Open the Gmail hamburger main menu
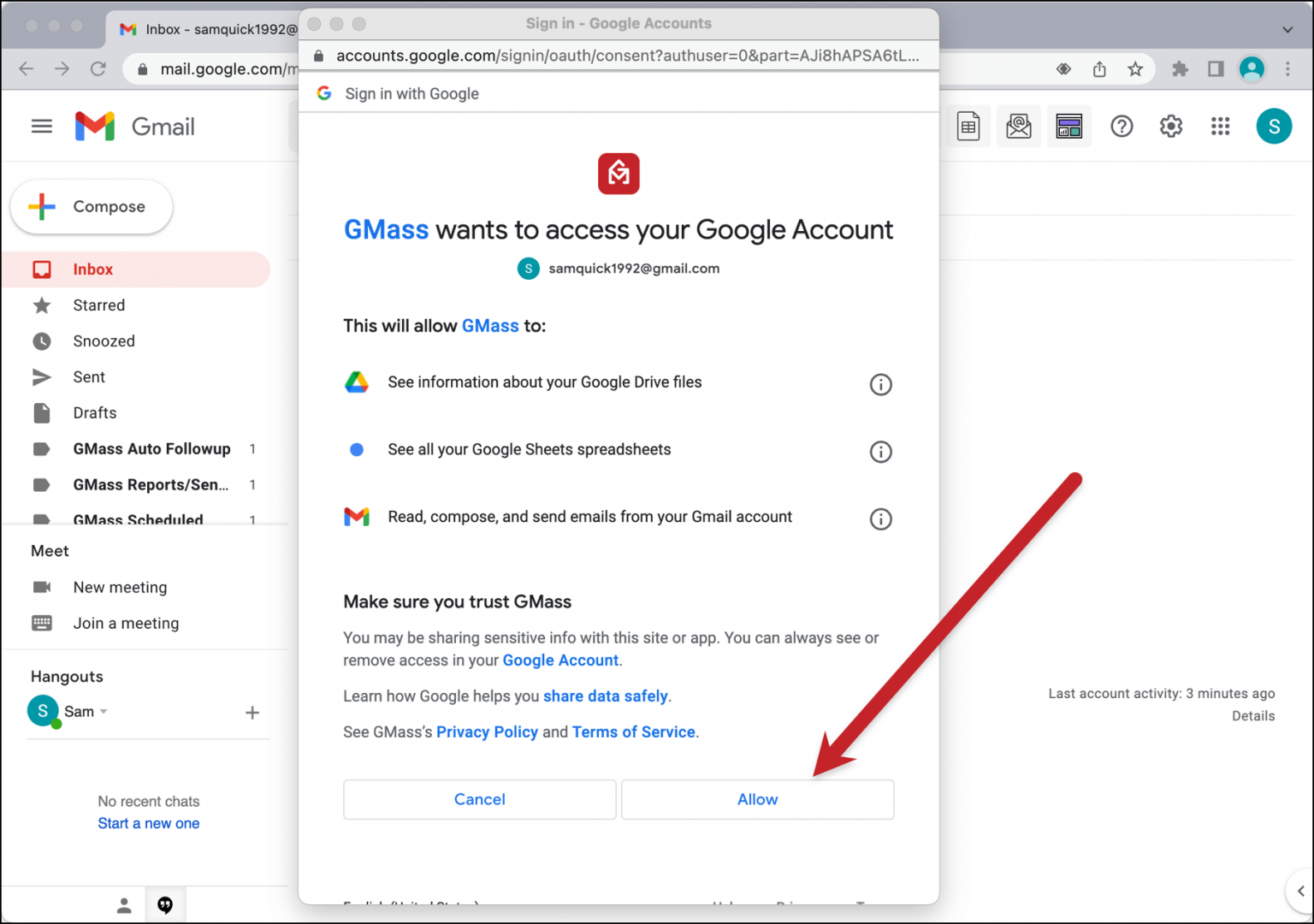The height and width of the screenshot is (924, 1314). point(41,126)
